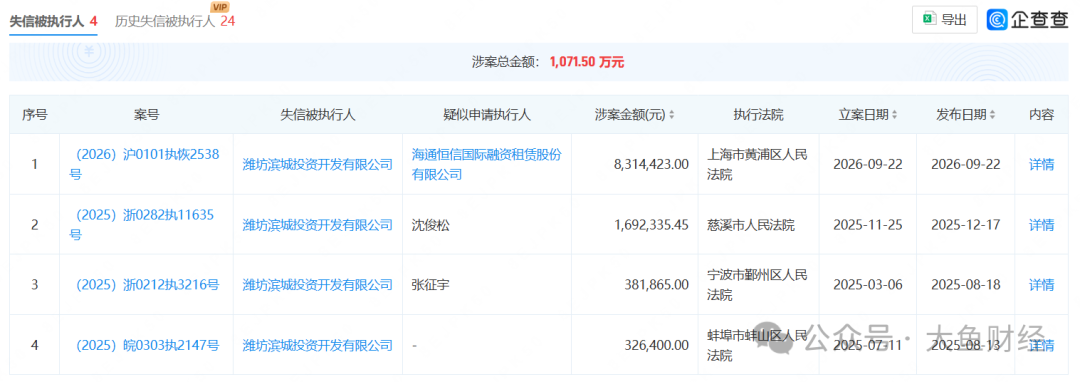The image size is (1080, 382).
Task: Click the 序号 column header
Action: coord(34,115)
